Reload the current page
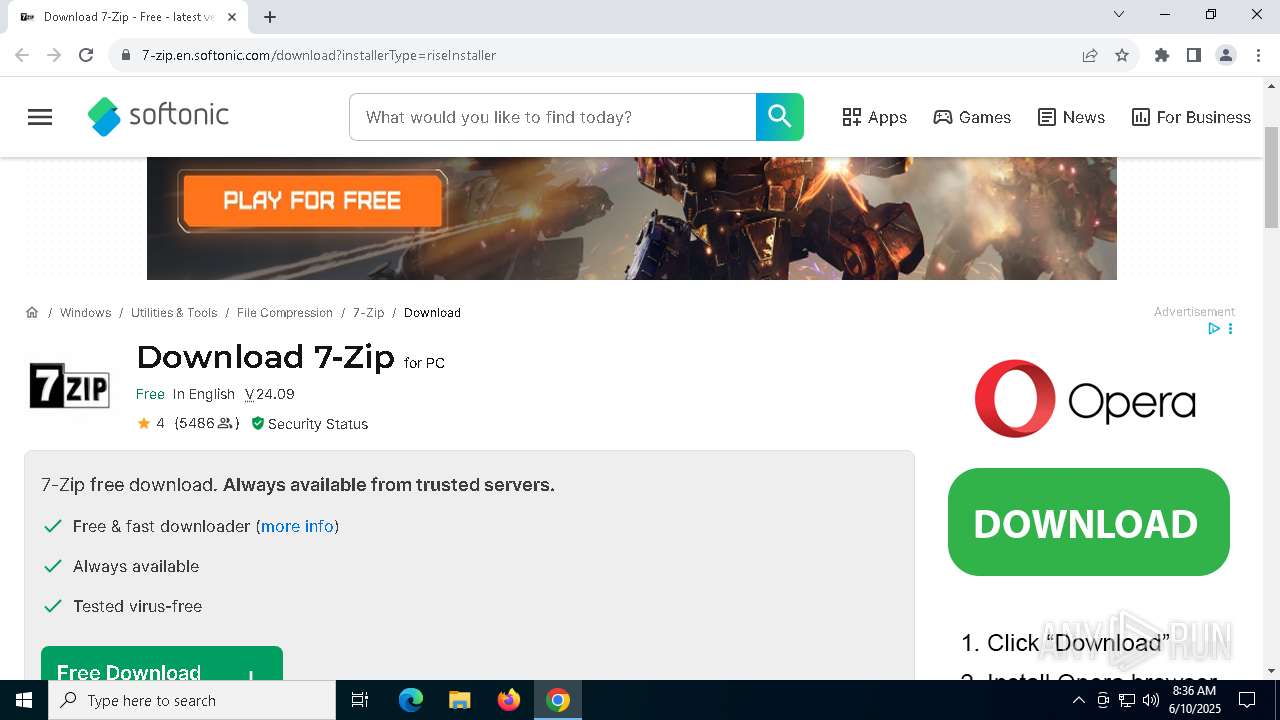Image resolution: width=1280 pixels, height=720 pixels. coord(86,55)
